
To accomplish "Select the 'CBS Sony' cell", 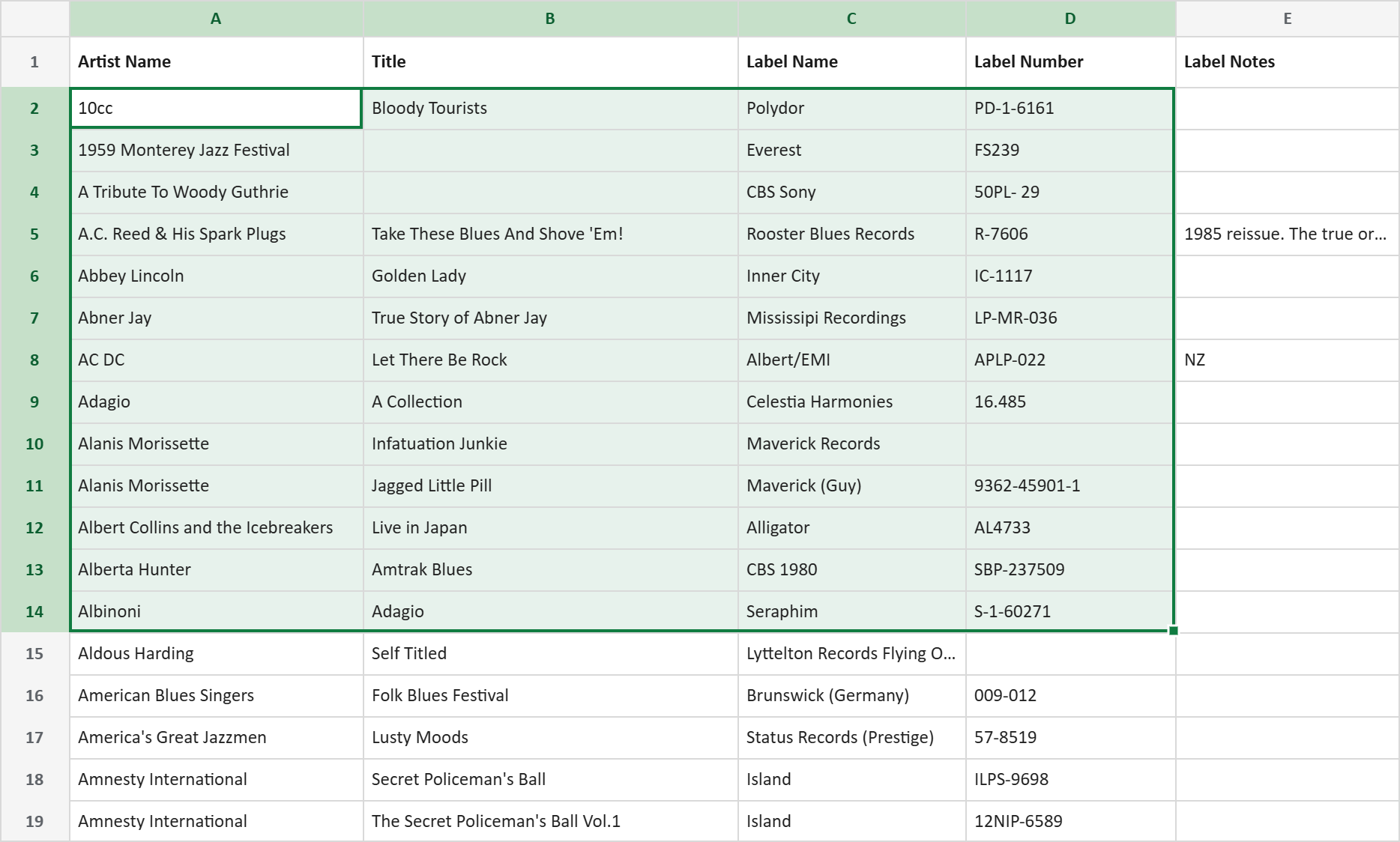I will pyautogui.click(x=851, y=193).
